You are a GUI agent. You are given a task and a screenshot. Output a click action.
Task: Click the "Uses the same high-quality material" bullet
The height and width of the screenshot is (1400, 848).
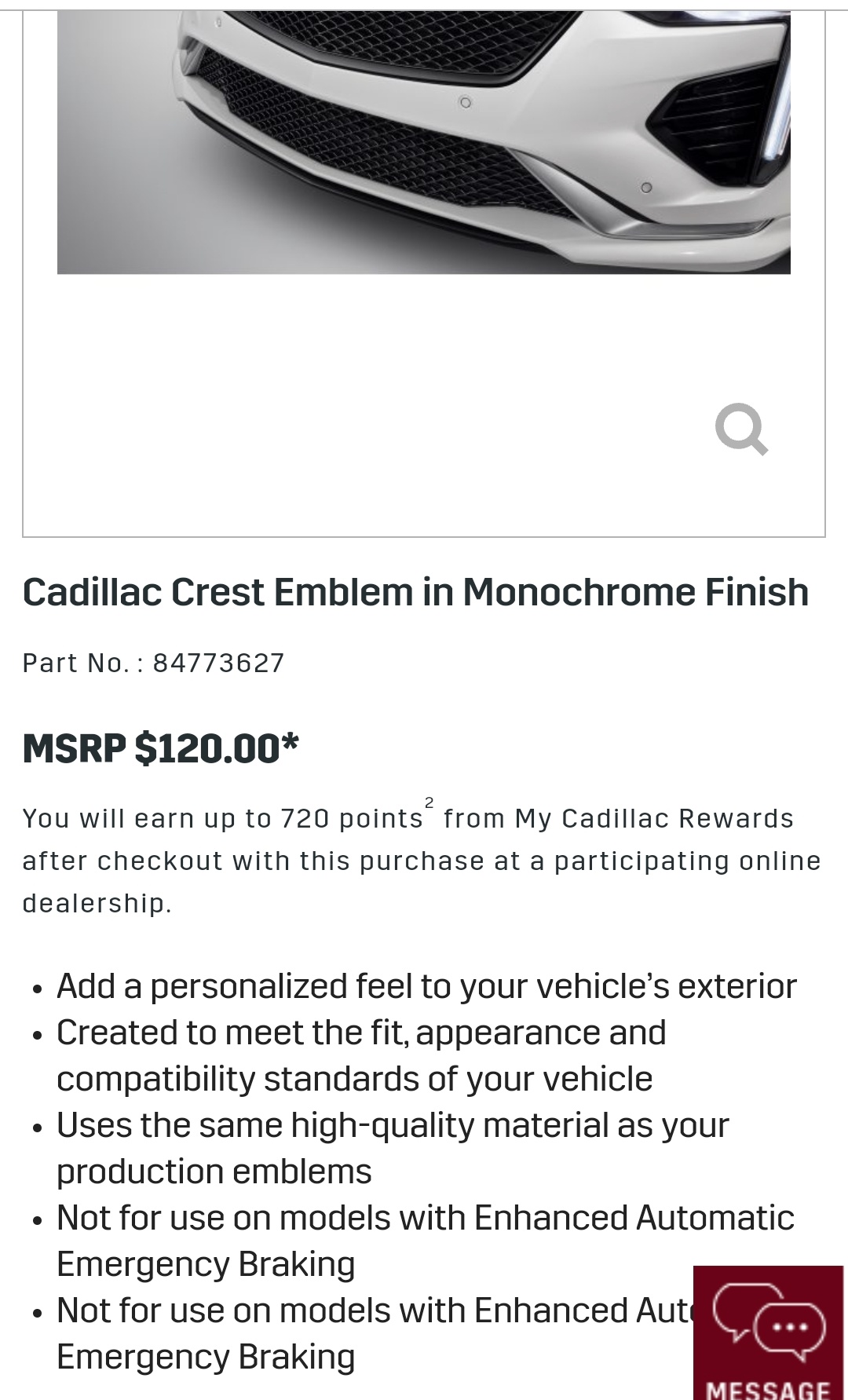point(393,1125)
